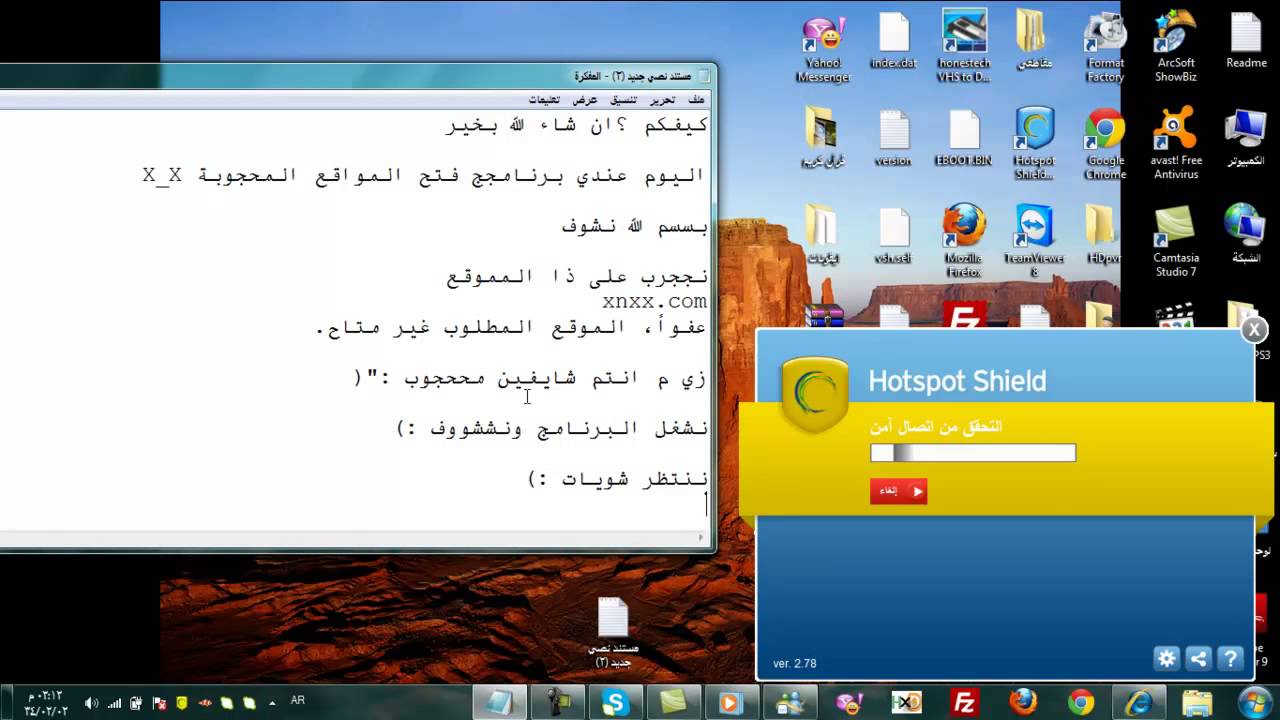This screenshot has width=1280, height=720.
Task: Open Windows Media Player from the taskbar
Action: tap(731, 703)
